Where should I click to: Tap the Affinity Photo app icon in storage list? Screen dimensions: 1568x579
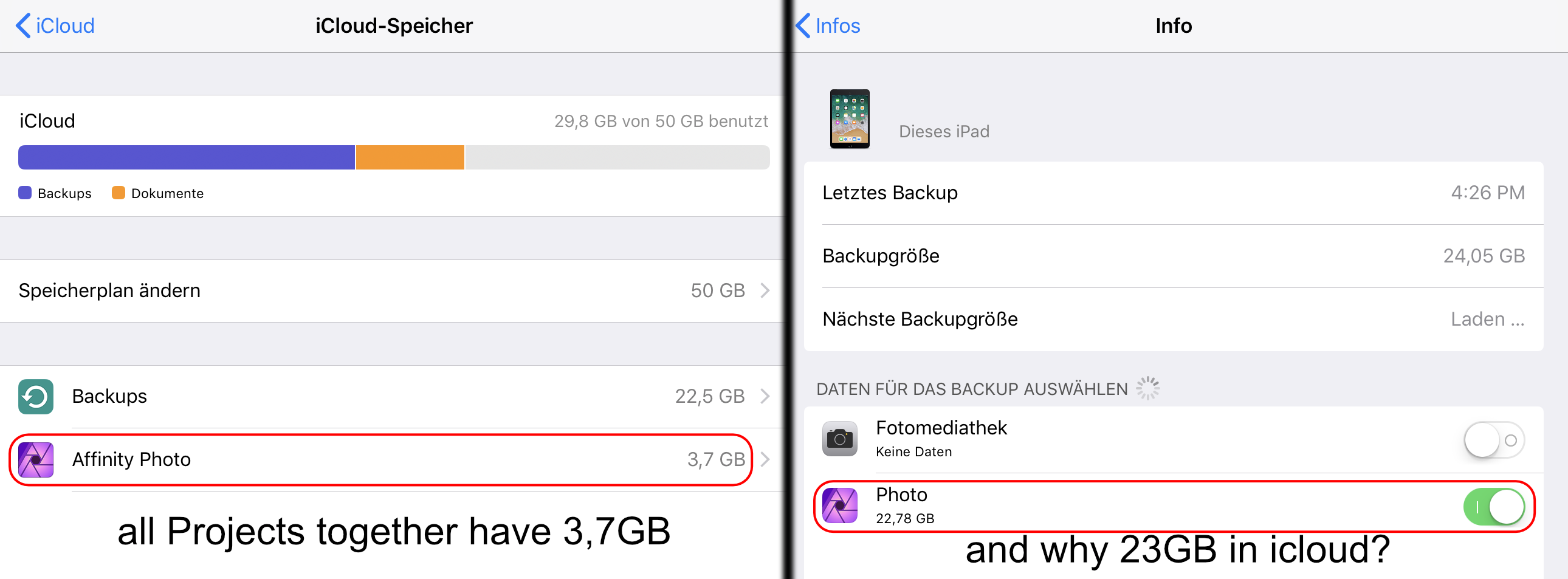tap(36, 460)
